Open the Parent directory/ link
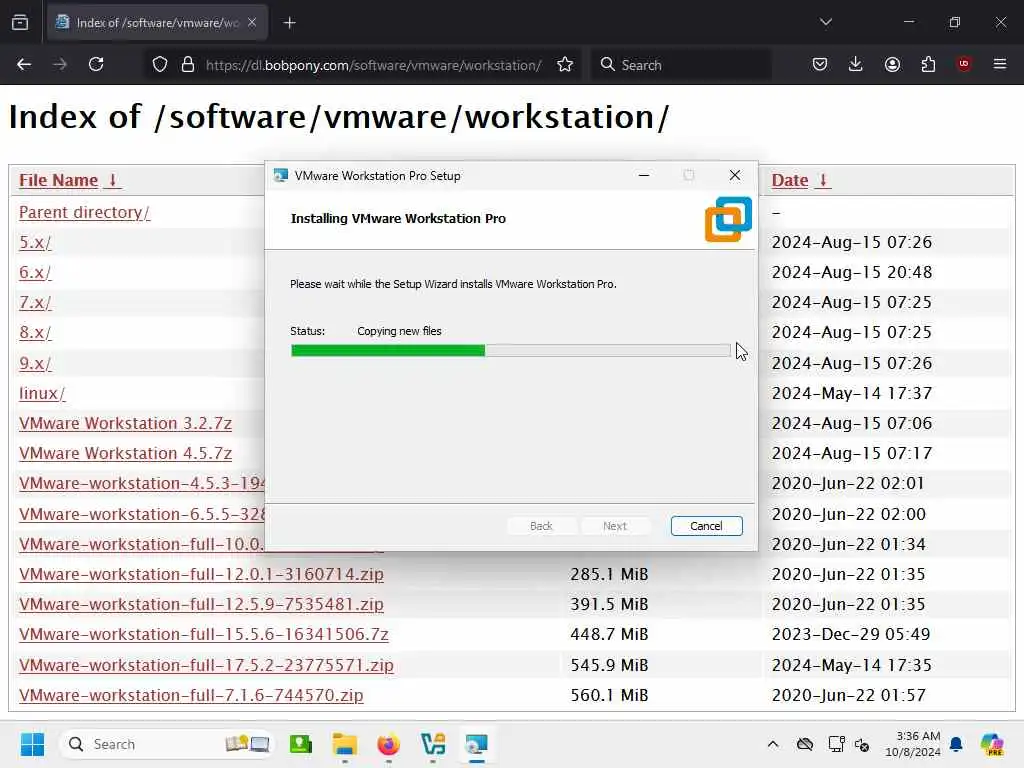The width and height of the screenshot is (1024, 768). (84, 212)
